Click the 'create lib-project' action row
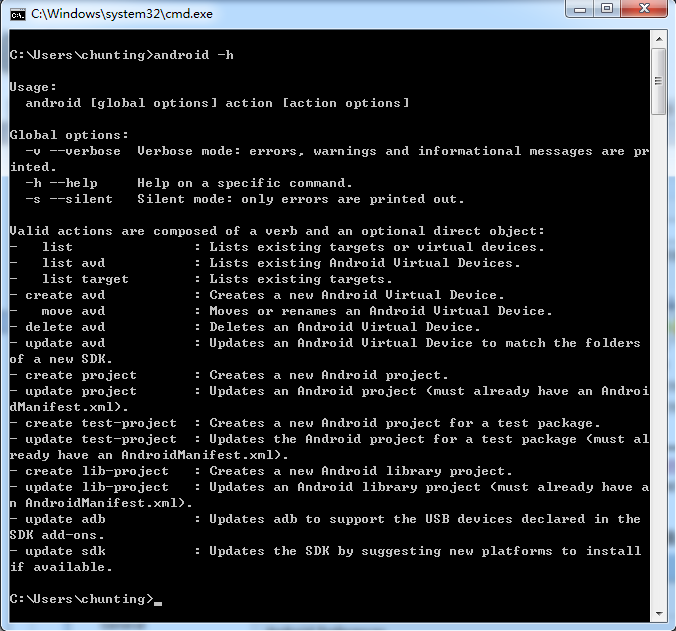The width and height of the screenshot is (676, 631). (261, 471)
